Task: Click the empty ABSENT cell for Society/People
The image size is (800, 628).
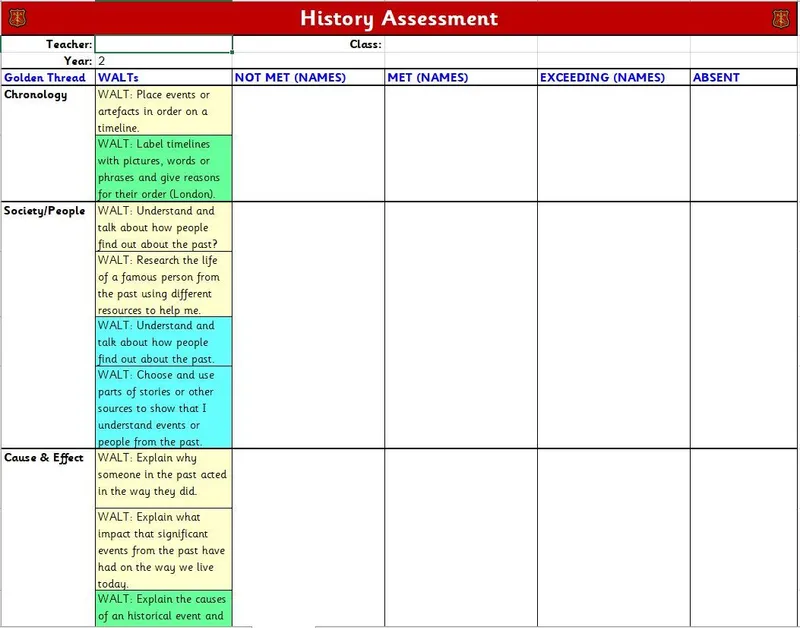Action: 744,325
